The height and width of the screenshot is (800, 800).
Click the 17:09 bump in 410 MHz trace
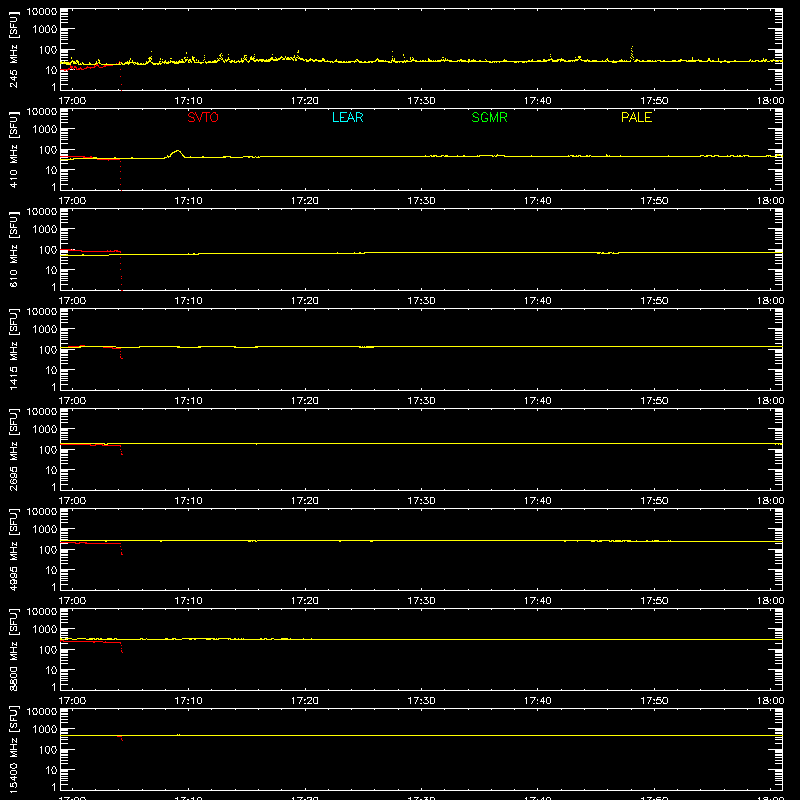pyautogui.click(x=177, y=153)
